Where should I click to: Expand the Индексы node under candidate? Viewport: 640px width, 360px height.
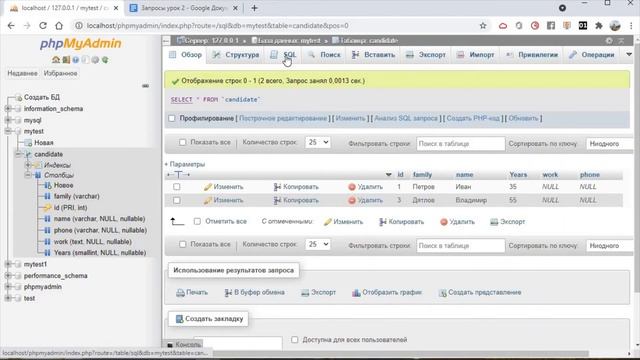click(28, 165)
